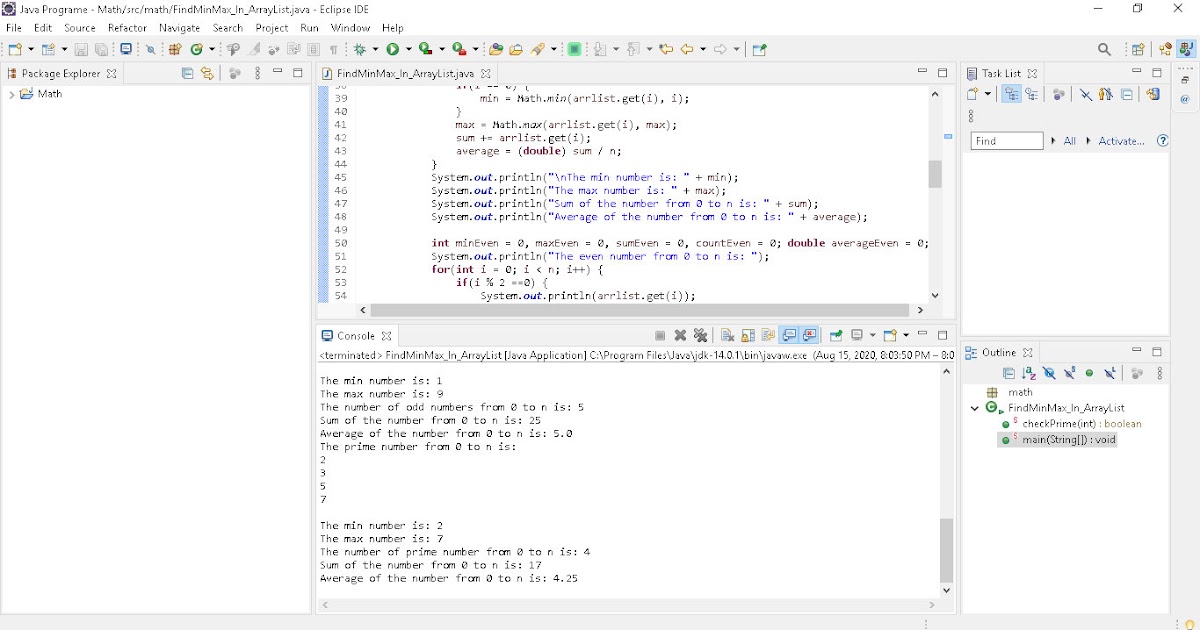Collapse all items in Package Explorer
1200x630 pixels.
point(187,72)
